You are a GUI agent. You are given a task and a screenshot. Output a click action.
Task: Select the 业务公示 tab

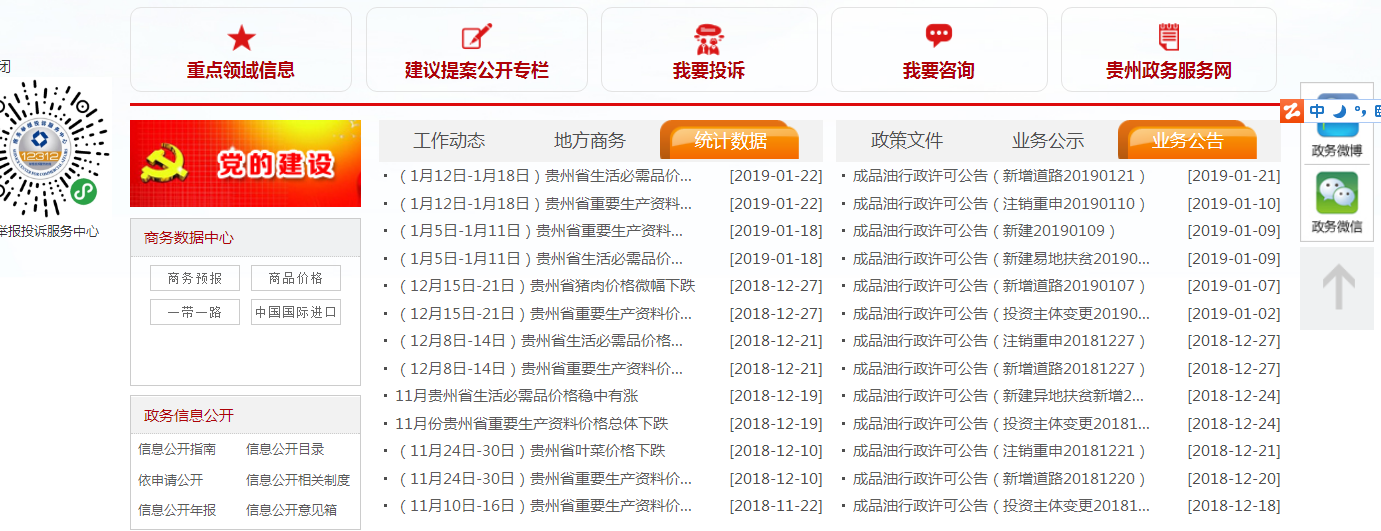tap(1048, 141)
